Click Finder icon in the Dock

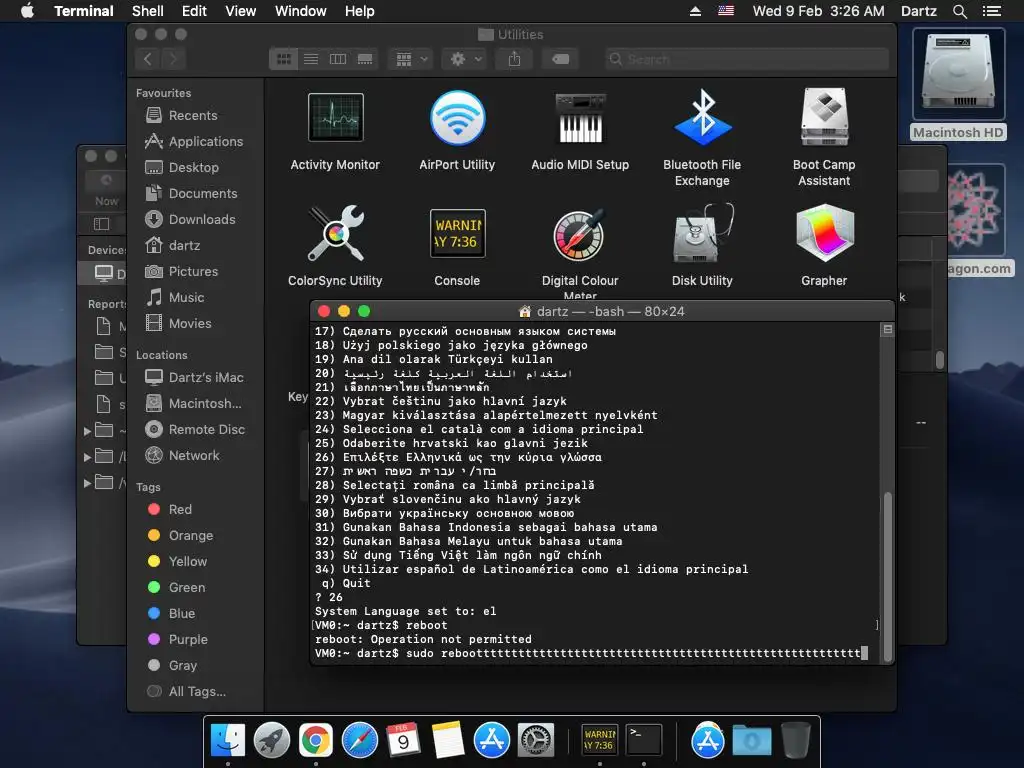coord(227,740)
